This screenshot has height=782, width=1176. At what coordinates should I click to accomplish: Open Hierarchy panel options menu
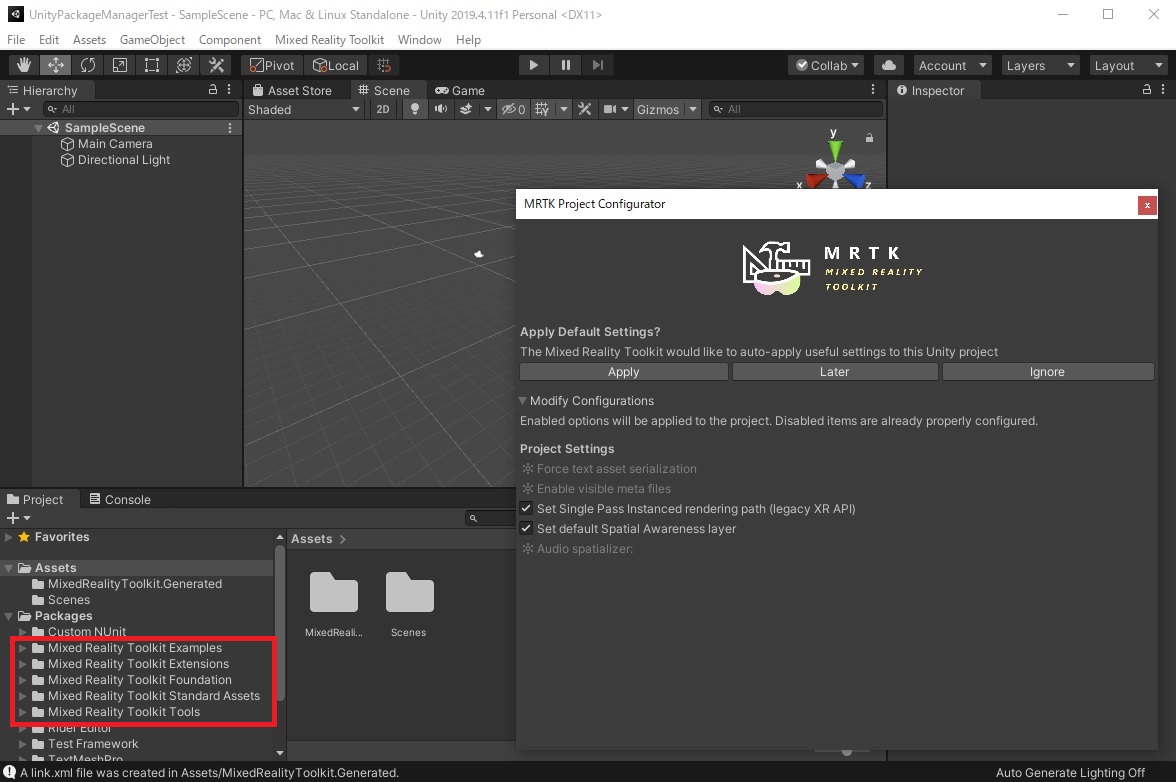230,89
